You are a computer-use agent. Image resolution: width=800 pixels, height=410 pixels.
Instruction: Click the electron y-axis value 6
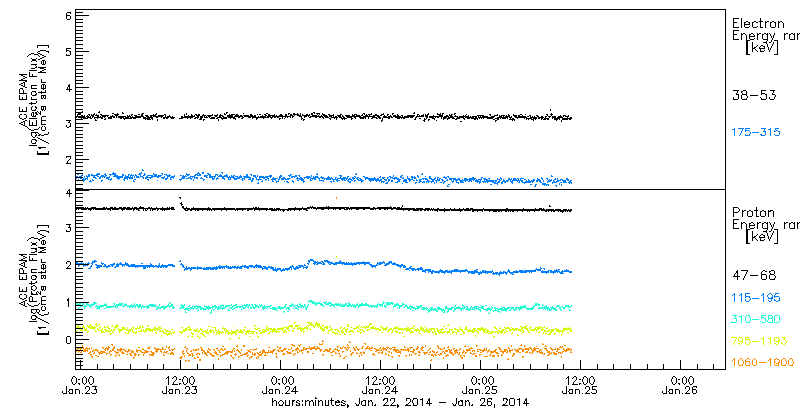[66, 16]
